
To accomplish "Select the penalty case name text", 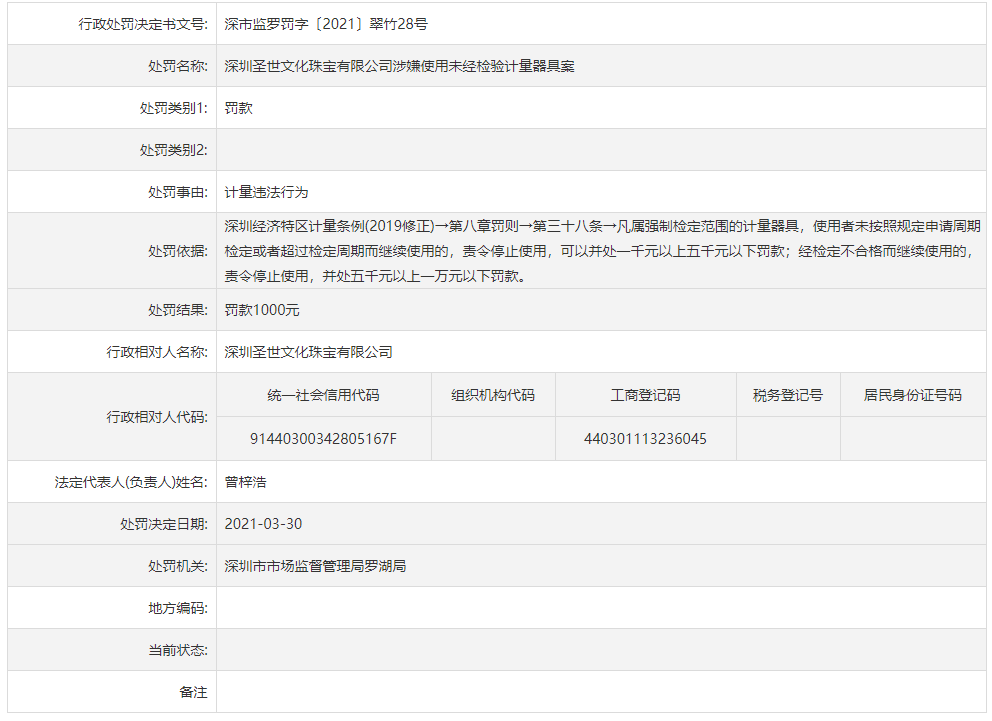I will point(399,66).
